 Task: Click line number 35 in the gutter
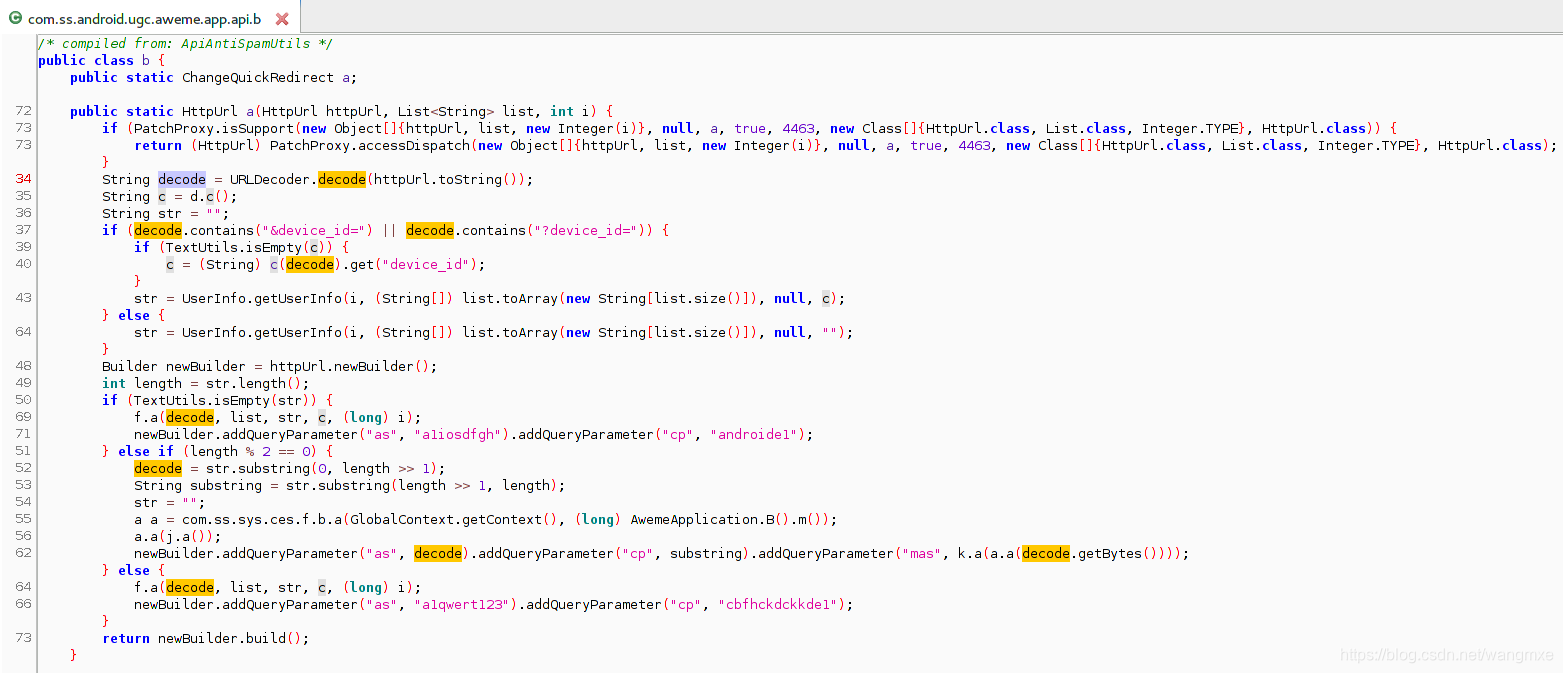coord(25,196)
